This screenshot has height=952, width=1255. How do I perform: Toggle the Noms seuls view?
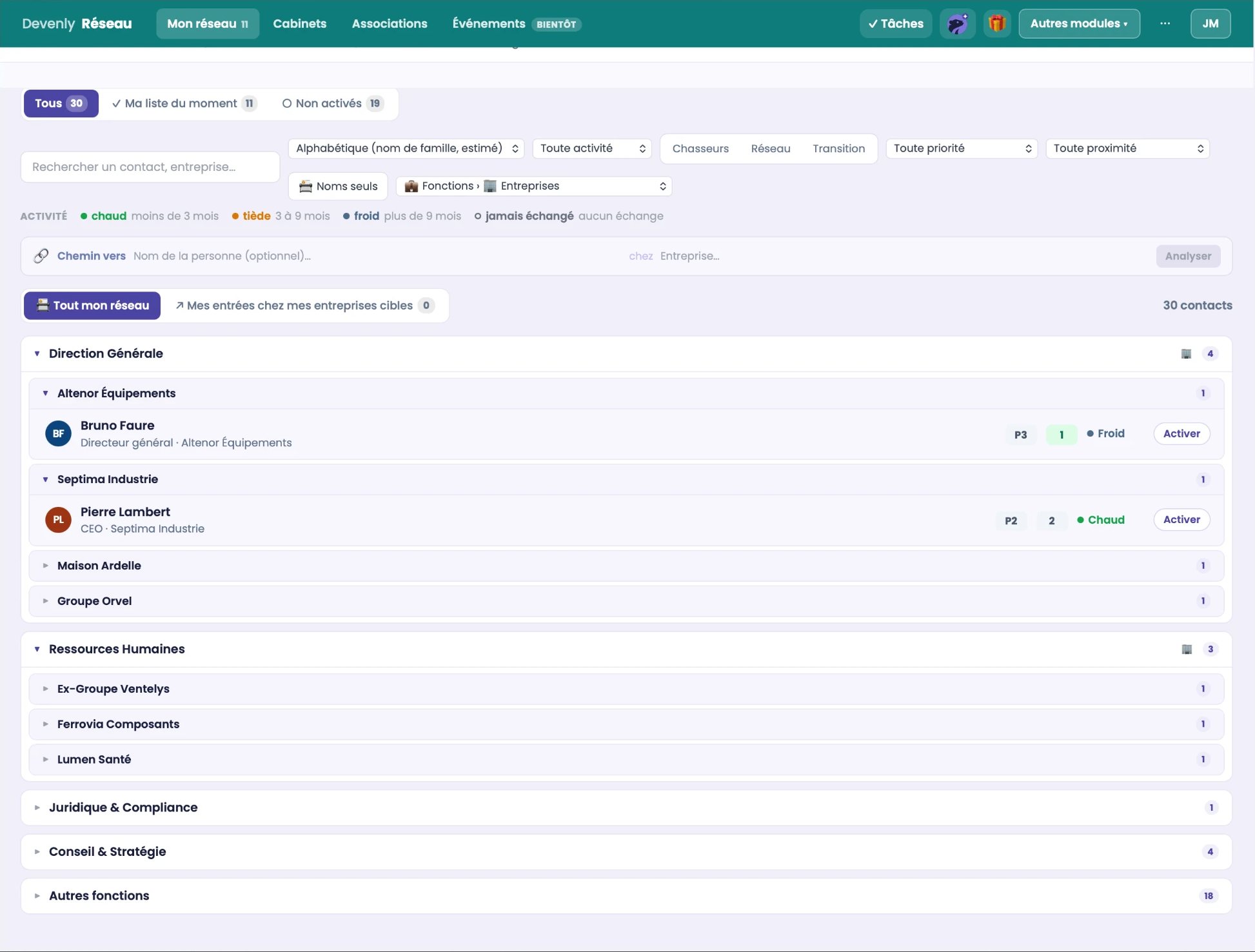click(338, 186)
